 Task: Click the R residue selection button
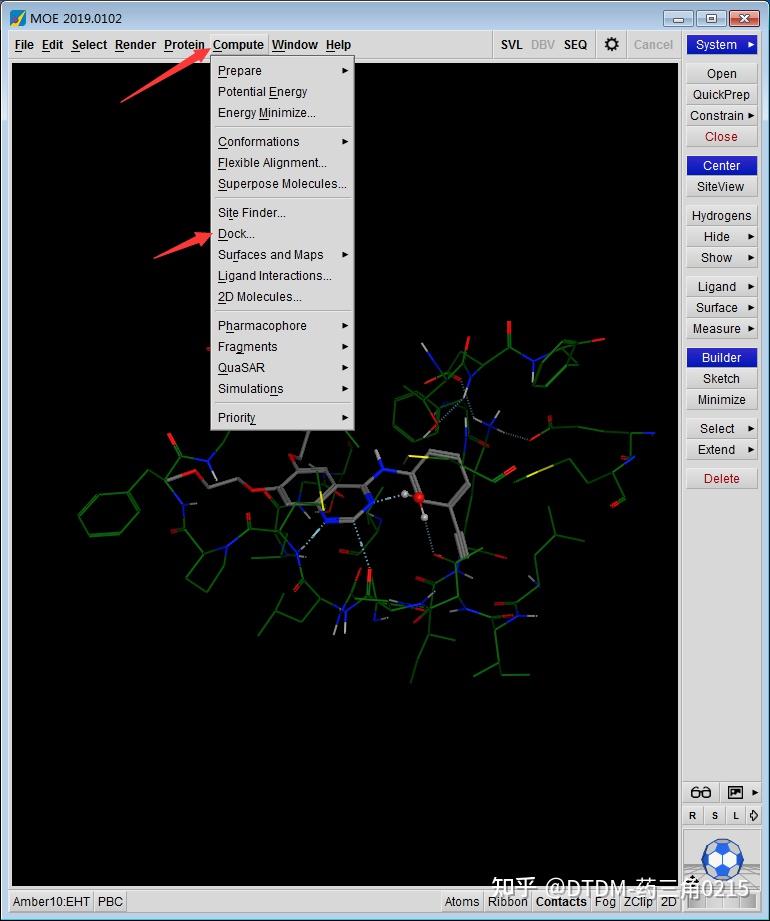(692, 815)
